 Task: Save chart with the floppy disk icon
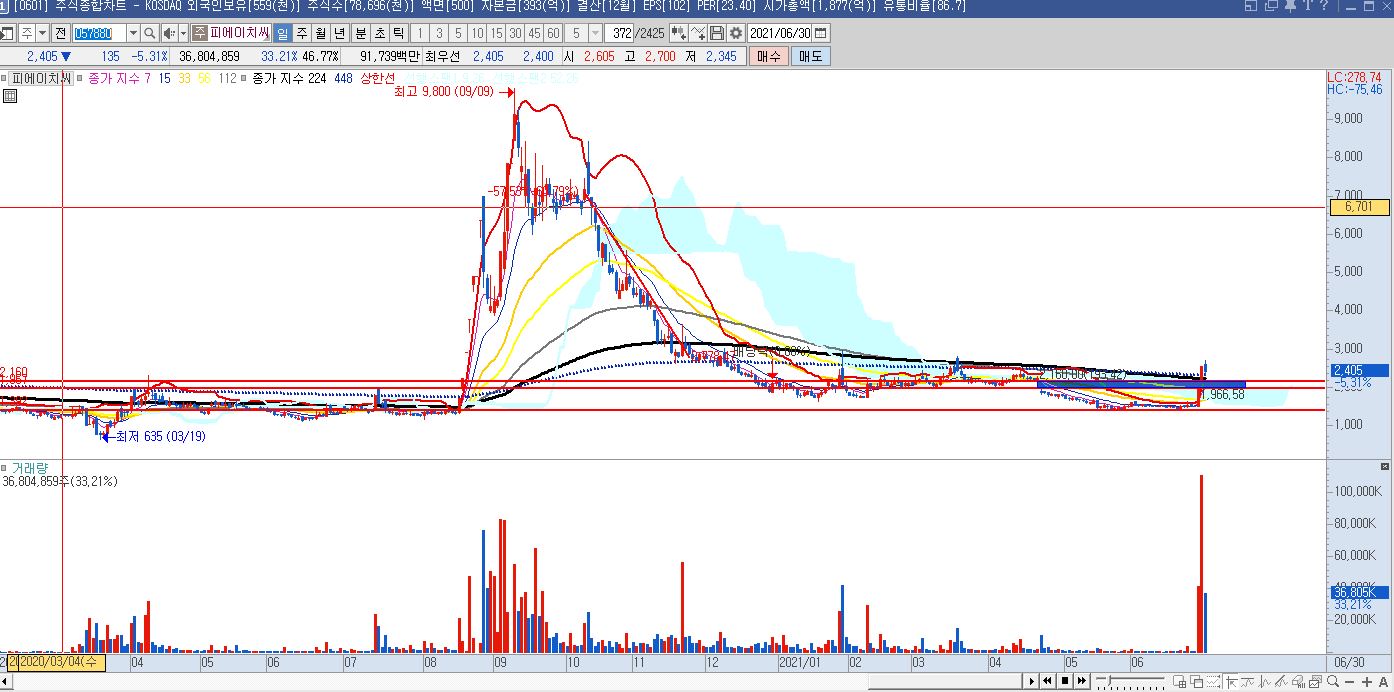coord(717,33)
